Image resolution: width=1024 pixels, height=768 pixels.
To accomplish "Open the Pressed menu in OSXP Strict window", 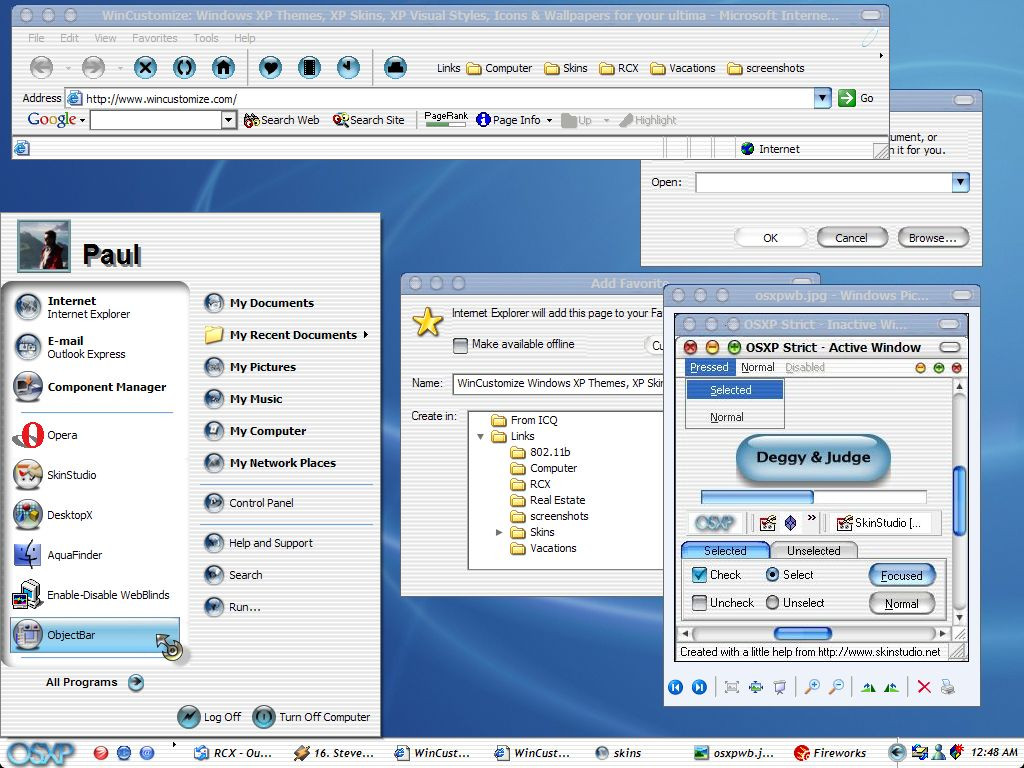I will pos(709,367).
